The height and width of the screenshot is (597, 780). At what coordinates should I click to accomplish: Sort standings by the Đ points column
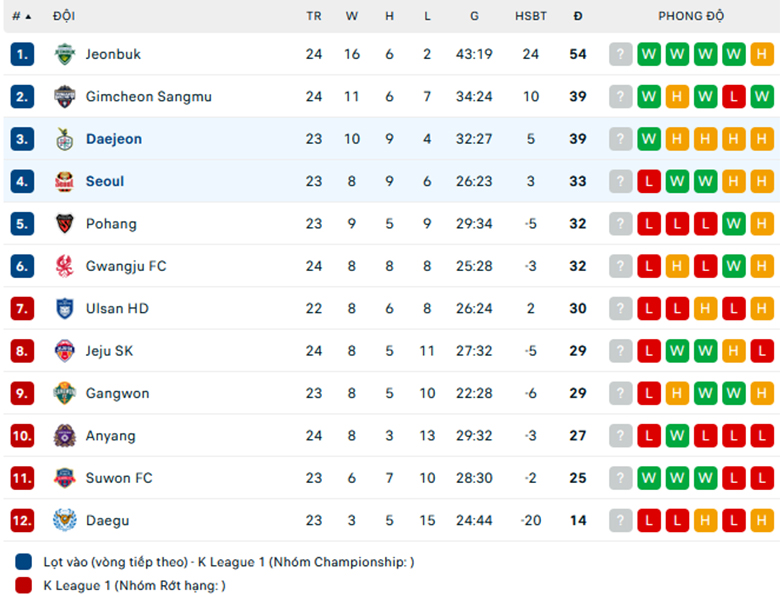[x=578, y=16]
